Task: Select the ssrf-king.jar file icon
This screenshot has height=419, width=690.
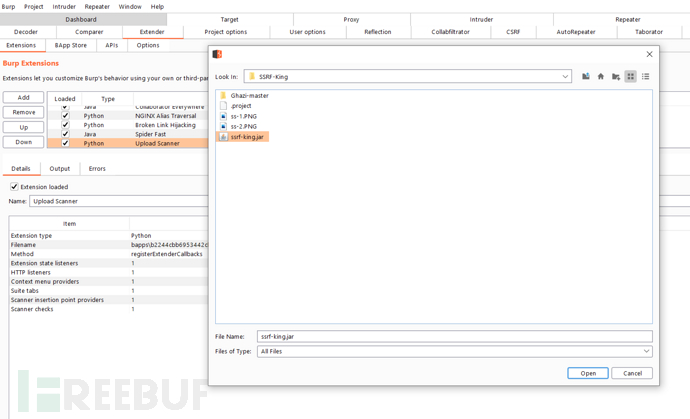Action: 223,137
